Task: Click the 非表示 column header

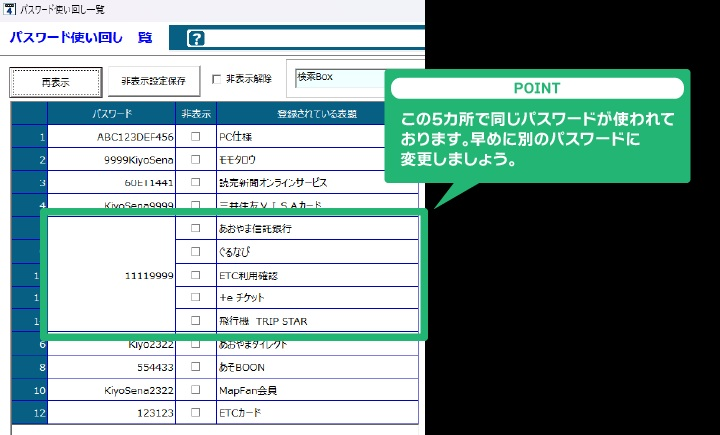Action: [196, 113]
